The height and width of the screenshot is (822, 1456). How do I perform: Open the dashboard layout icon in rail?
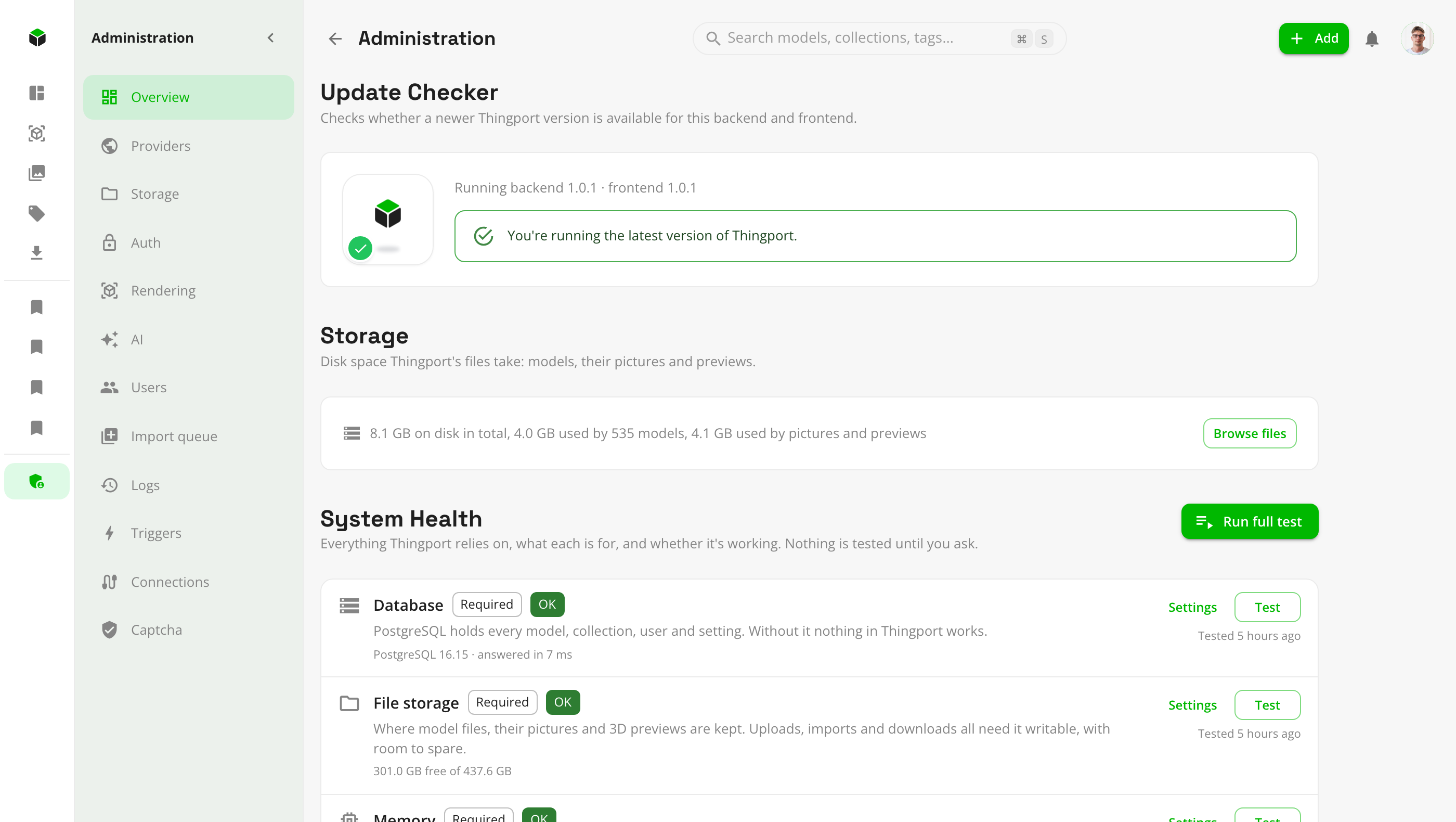coord(37,93)
